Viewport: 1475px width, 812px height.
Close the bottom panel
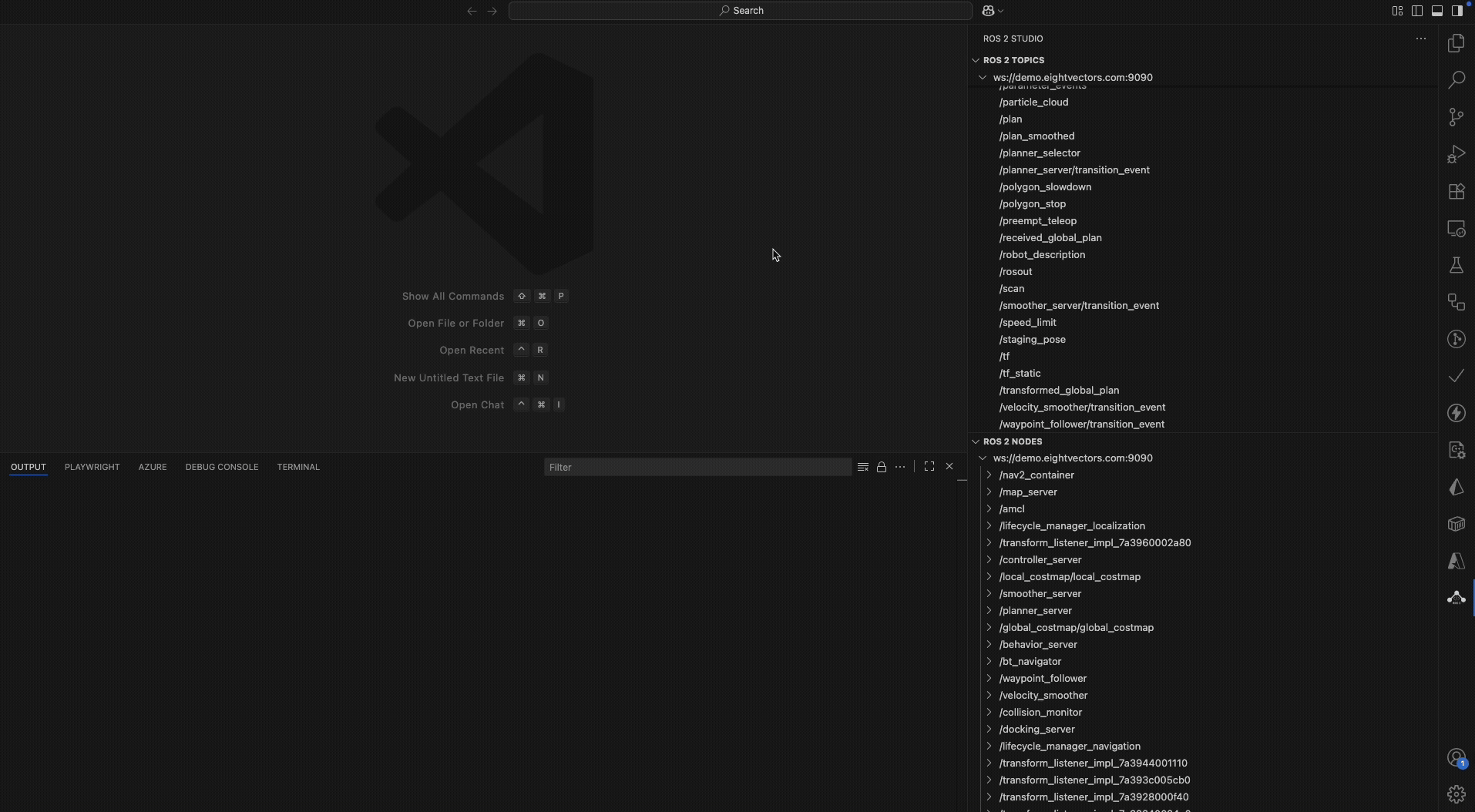click(949, 467)
